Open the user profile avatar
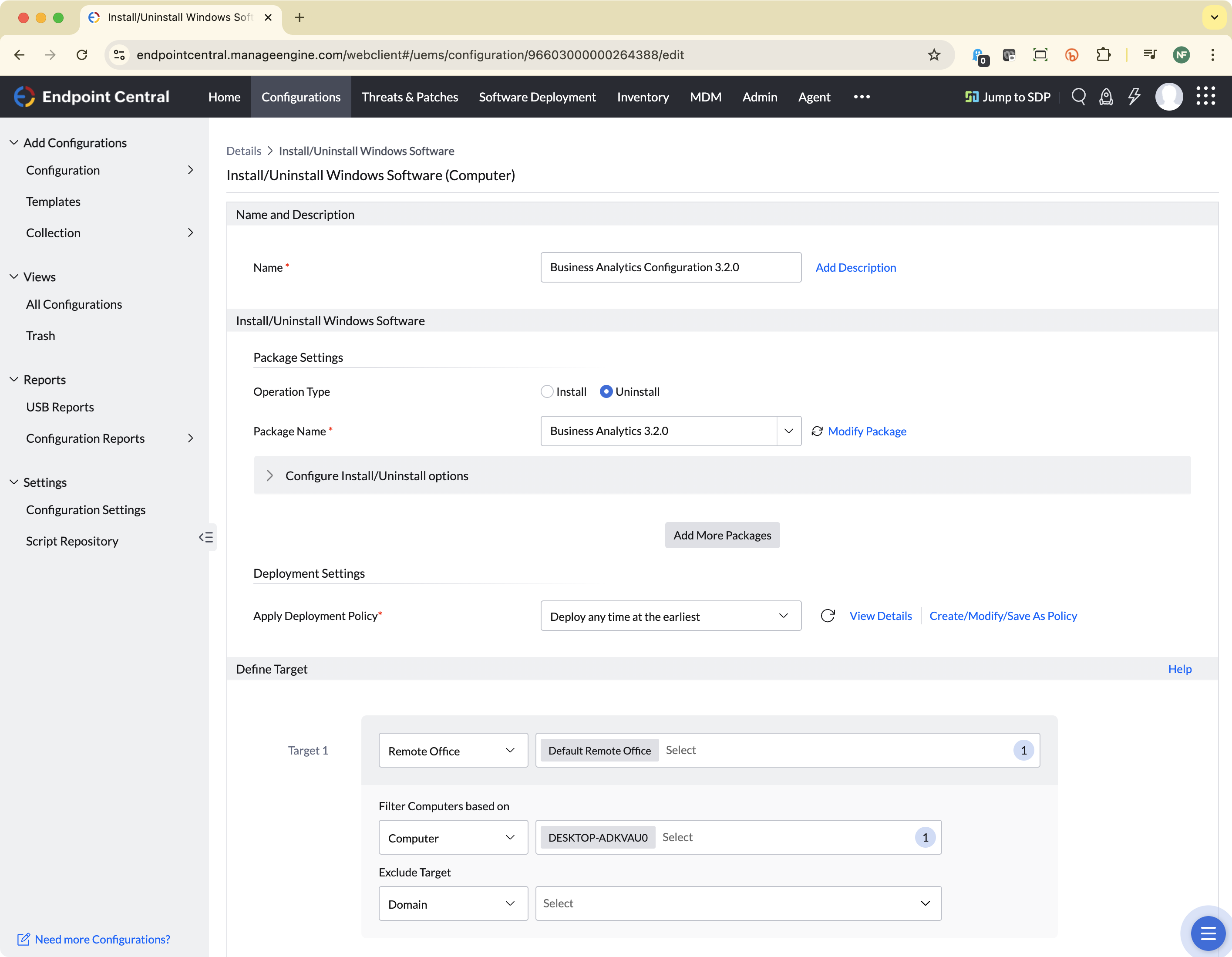 tap(1169, 97)
